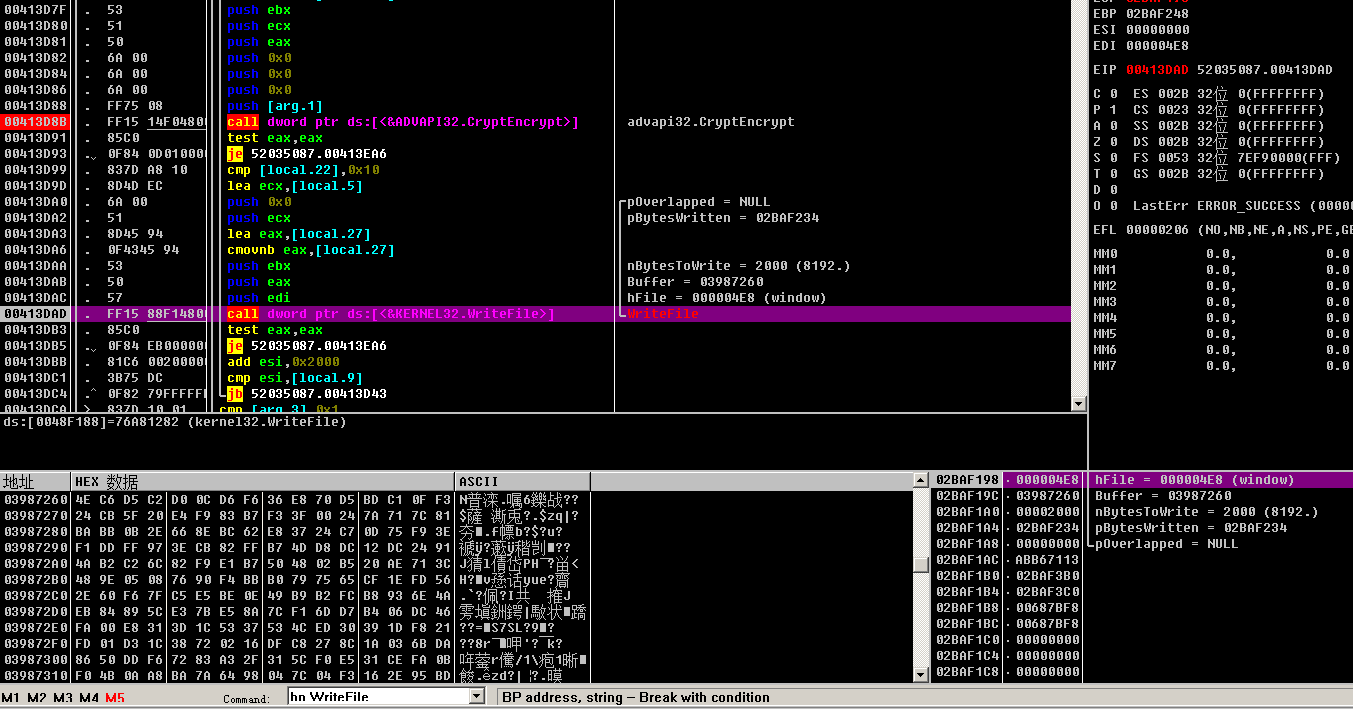
Task: Open the Command box dropdown arrow
Action: tap(476, 697)
